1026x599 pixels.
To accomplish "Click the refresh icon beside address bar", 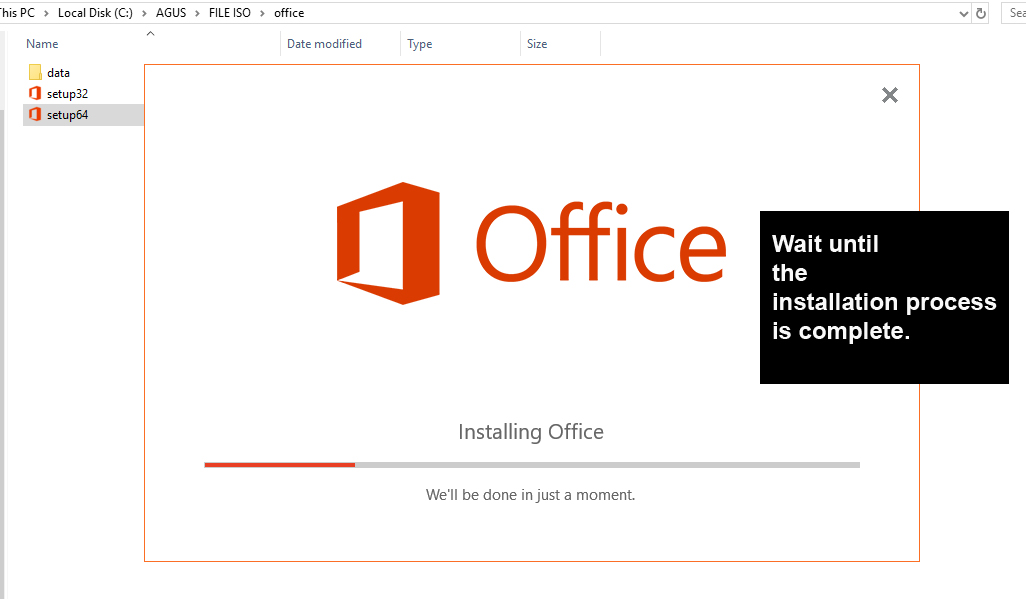I will pos(980,13).
